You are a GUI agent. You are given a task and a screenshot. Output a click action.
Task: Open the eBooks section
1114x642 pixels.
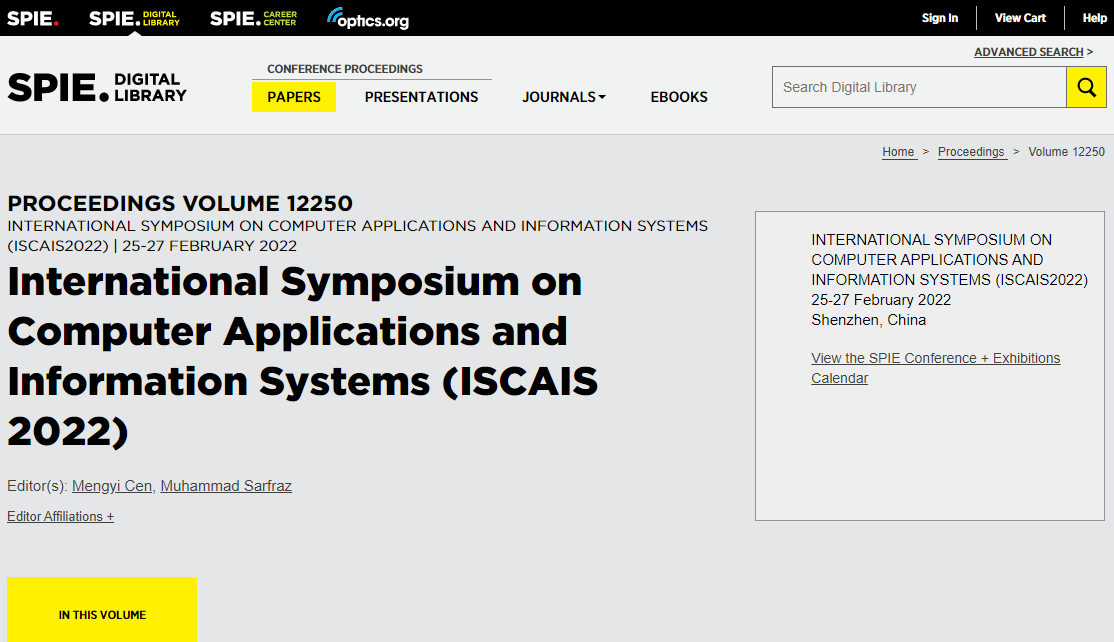pyautogui.click(x=679, y=97)
